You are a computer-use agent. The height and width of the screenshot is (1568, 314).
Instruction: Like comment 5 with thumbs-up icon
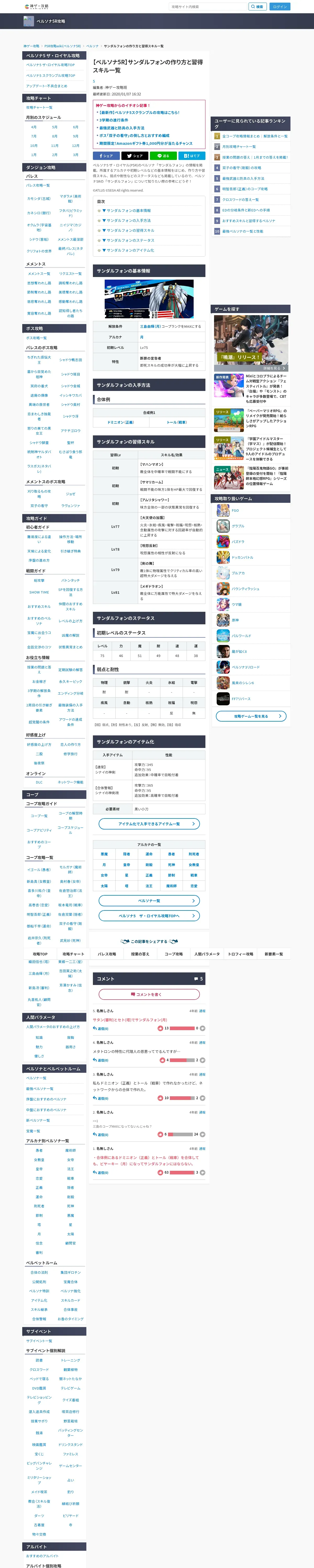pyautogui.click(x=160, y=1028)
